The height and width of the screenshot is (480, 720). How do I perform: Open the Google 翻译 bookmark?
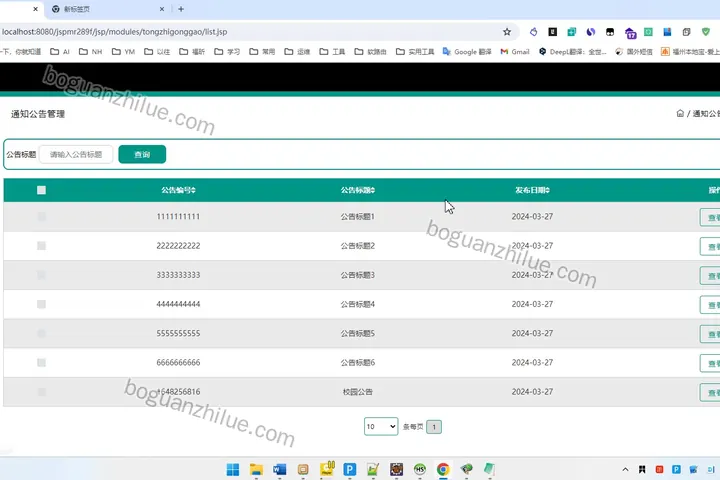pos(467,51)
